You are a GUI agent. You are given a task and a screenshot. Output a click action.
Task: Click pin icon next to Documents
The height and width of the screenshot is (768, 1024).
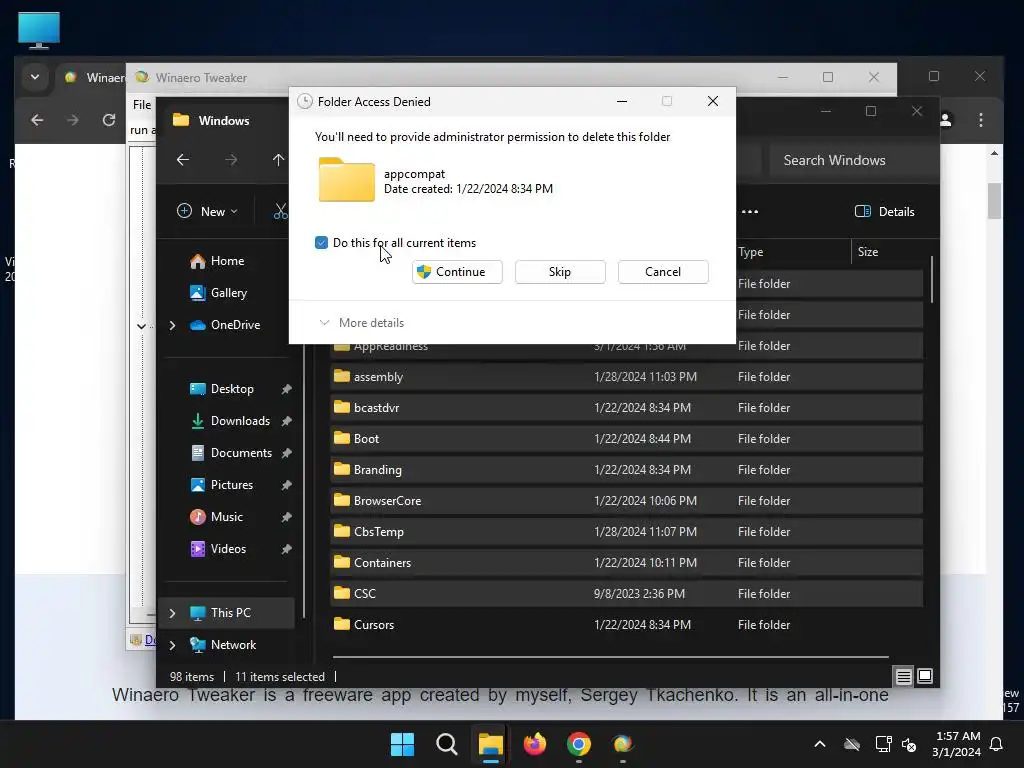click(x=286, y=453)
